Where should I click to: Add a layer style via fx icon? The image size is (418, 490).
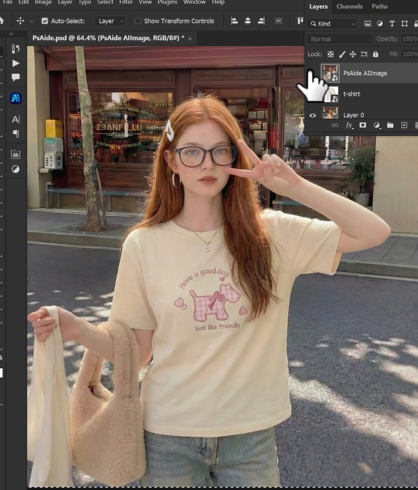click(x=349, y=125)
